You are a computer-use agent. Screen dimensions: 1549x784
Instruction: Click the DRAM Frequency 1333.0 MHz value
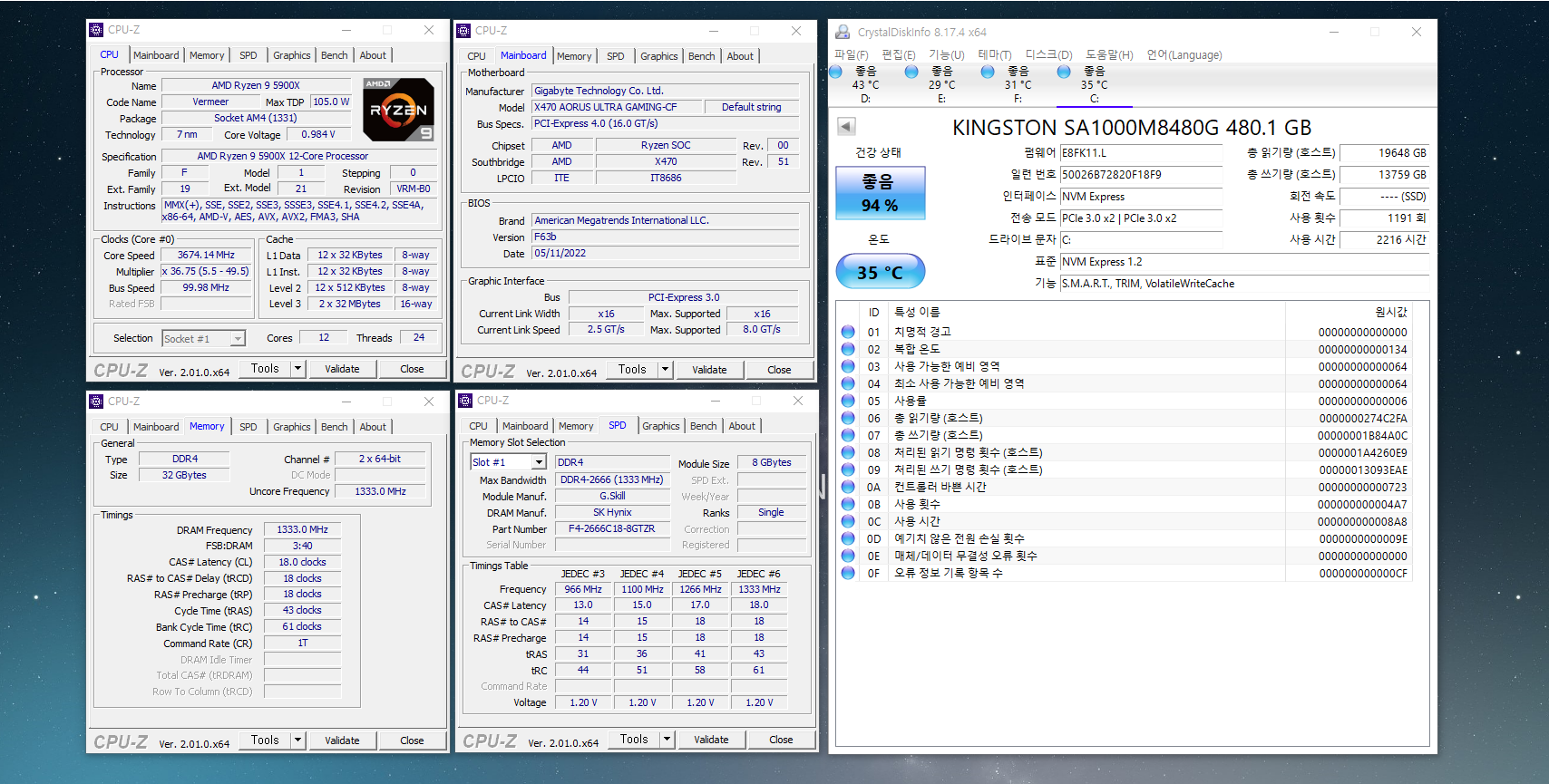(x=303, y=529)
